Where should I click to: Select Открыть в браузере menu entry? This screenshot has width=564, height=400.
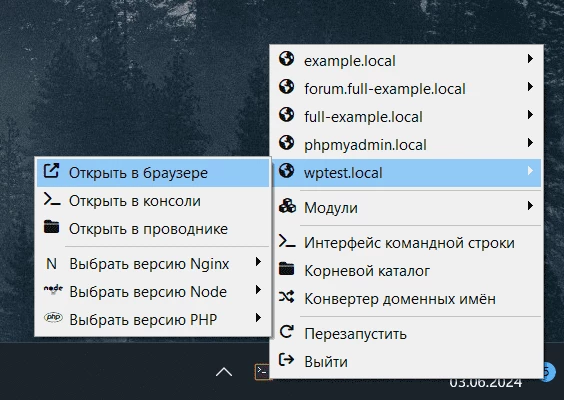tap(153, 173)
